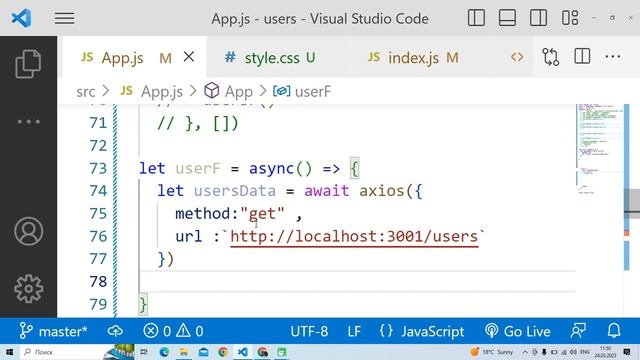Screen dimensions: 640x360
Task: Select the src breadcrumb segment
Action: click(x=86, y=91)
